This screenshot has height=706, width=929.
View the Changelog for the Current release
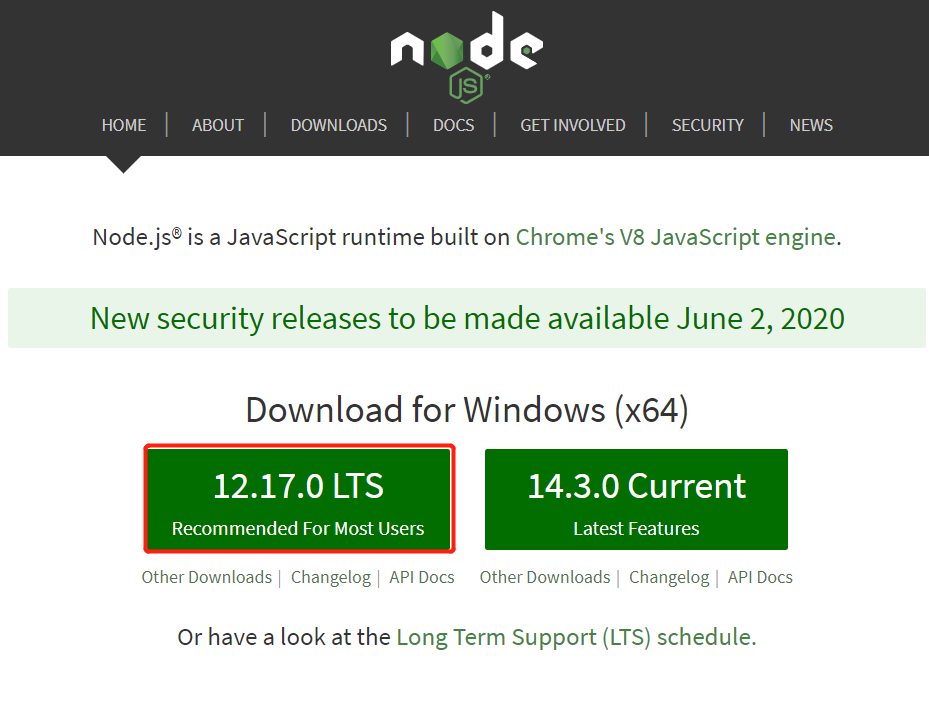click(x=669, y=577)
